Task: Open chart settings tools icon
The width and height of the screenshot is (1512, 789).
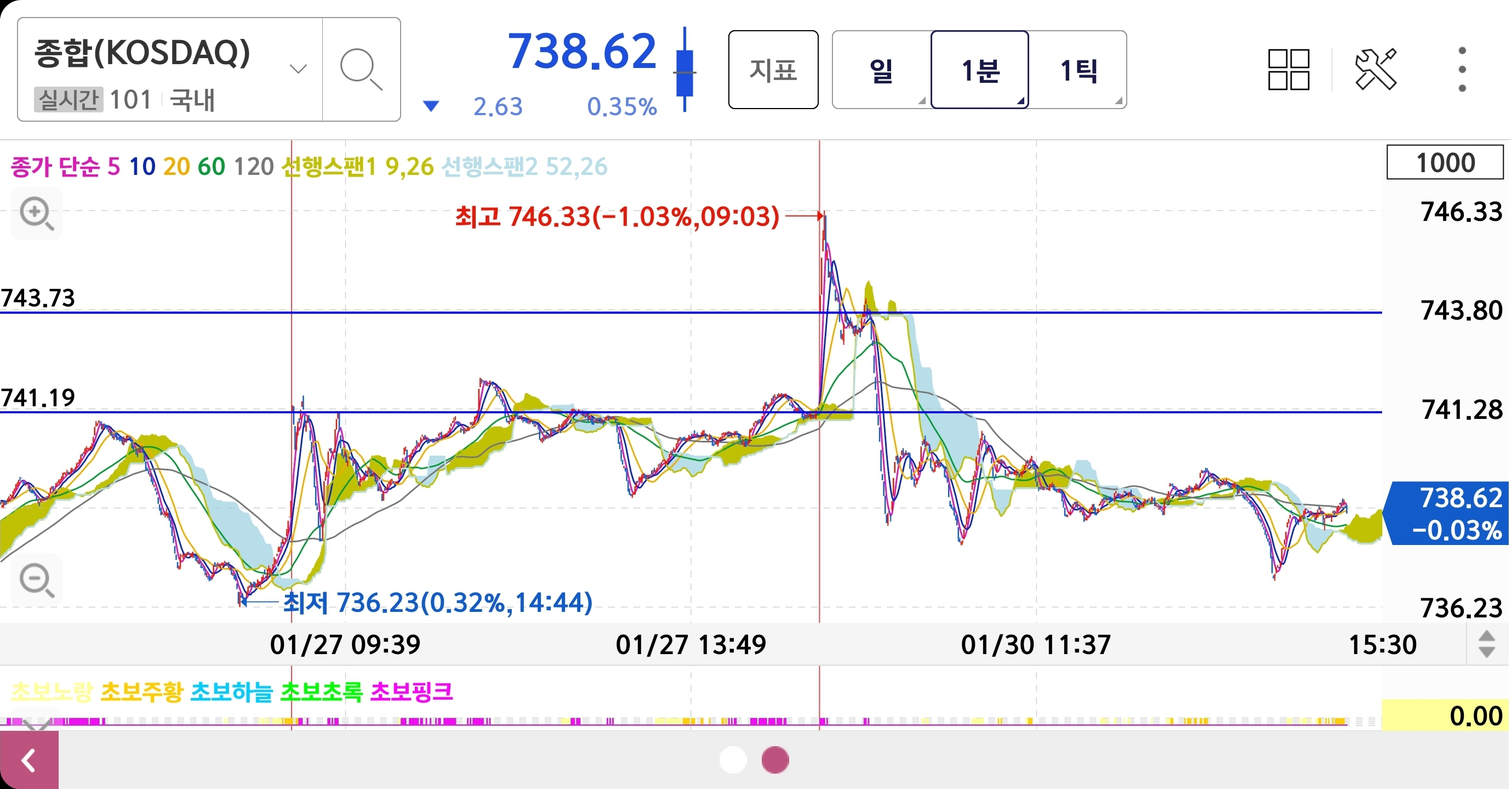Action: pos(1375,69)
